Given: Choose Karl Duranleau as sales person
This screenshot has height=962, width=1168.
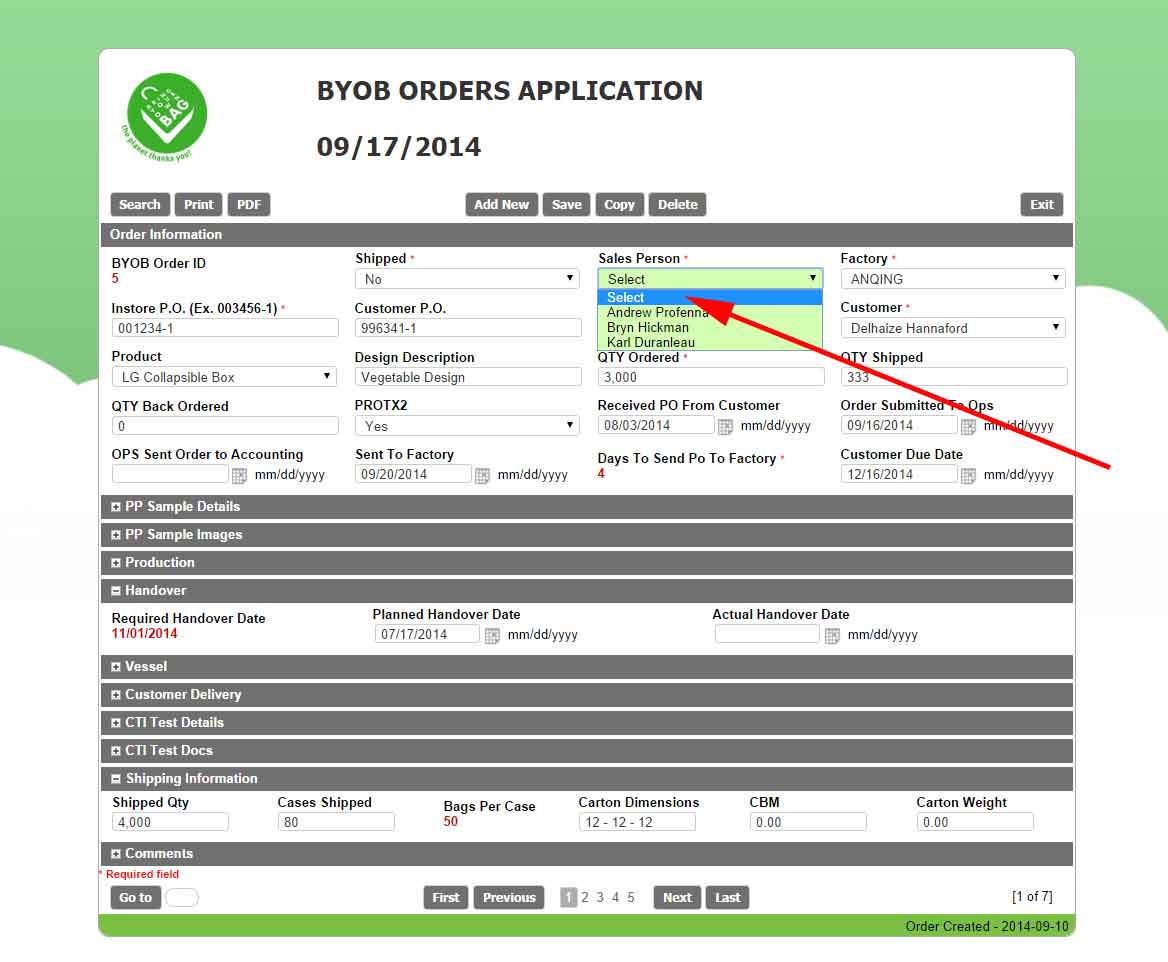Looking at the screenshot, I should pos(710,342).
